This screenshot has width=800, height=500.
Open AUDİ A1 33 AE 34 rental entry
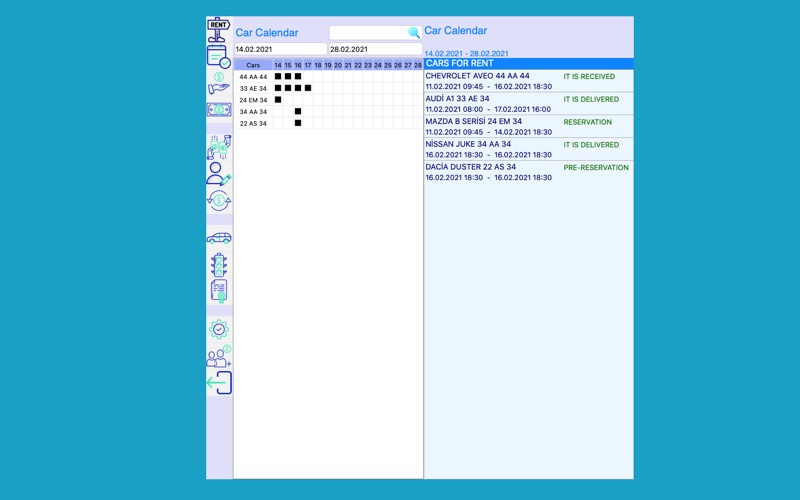coord(529,104)
